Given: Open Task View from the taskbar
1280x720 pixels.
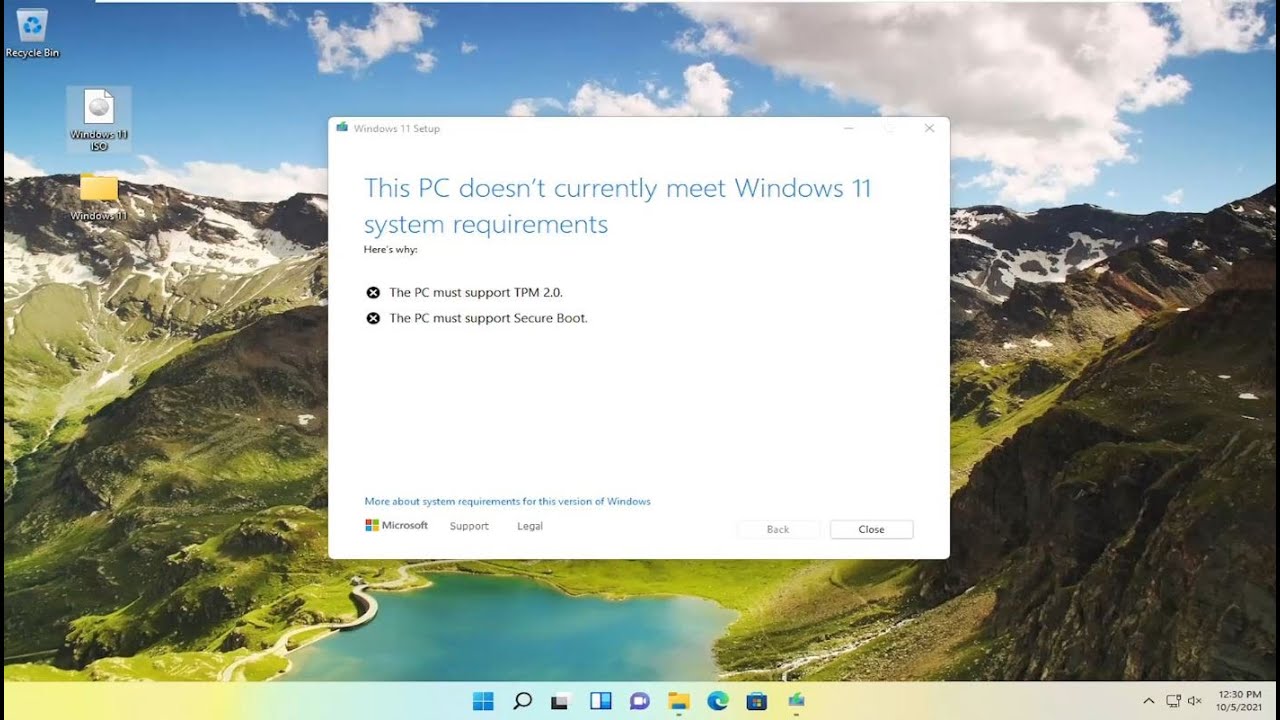Looking at the screenshot, I should click(x=561, y=701).
